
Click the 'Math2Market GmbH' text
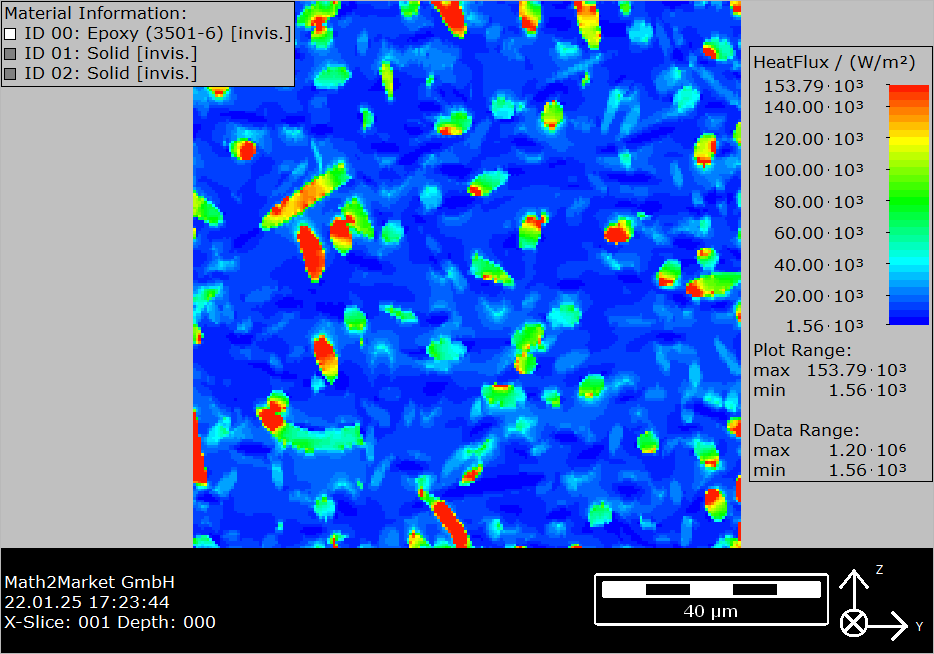point(89,582)
